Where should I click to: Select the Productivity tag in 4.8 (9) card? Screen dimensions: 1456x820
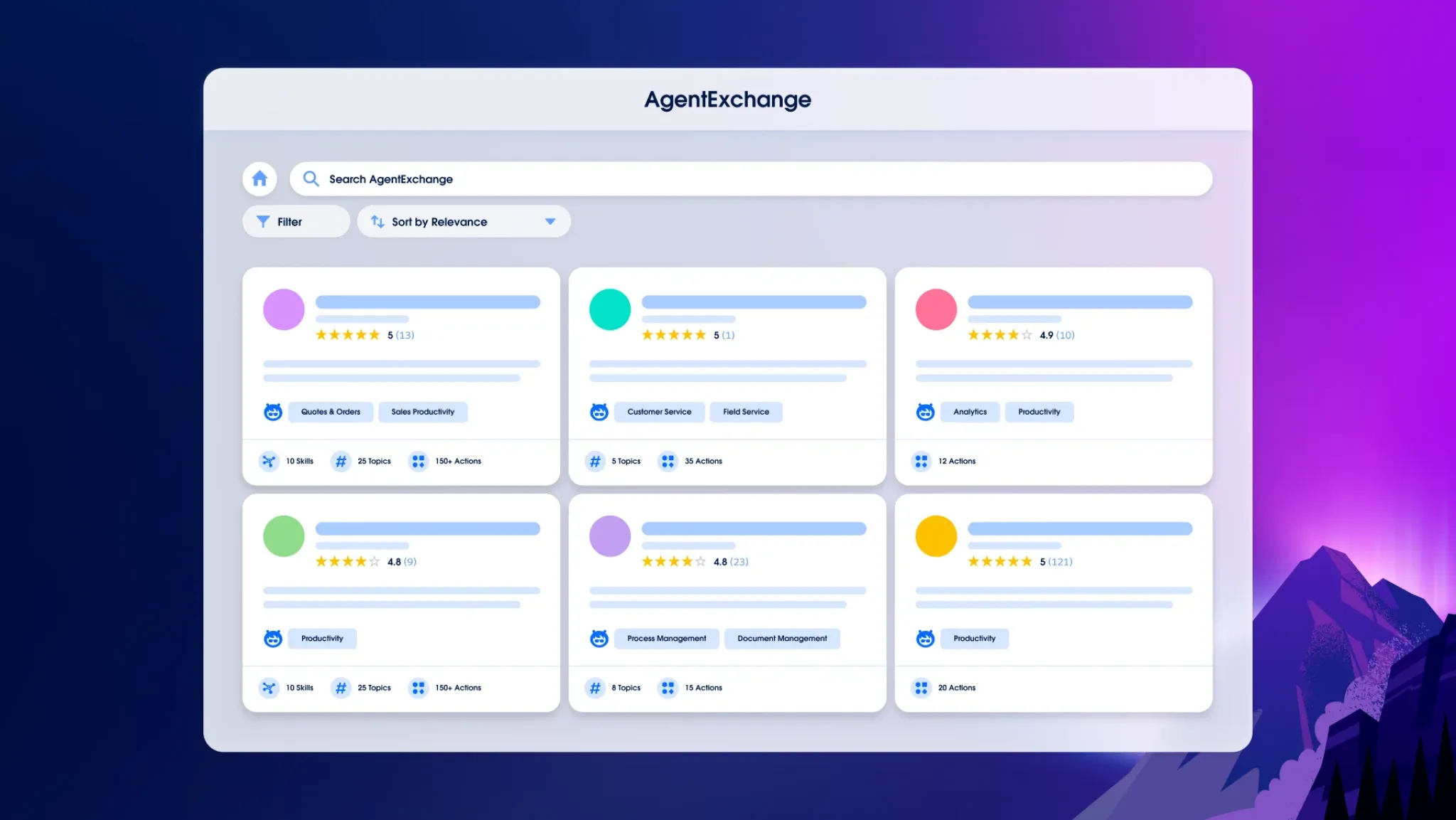tap(322, 639)
